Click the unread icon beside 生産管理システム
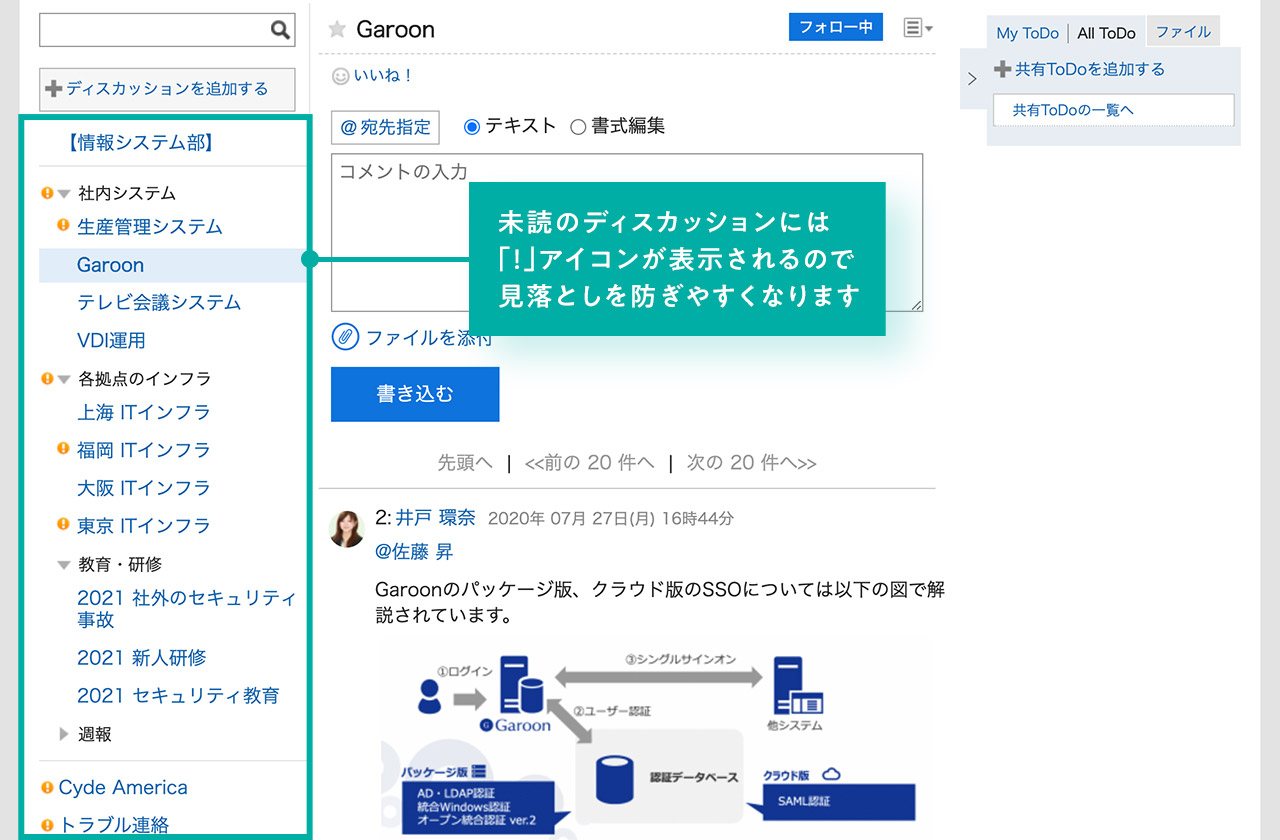The height and width of the screenshot is (840, 1280). 63,226
